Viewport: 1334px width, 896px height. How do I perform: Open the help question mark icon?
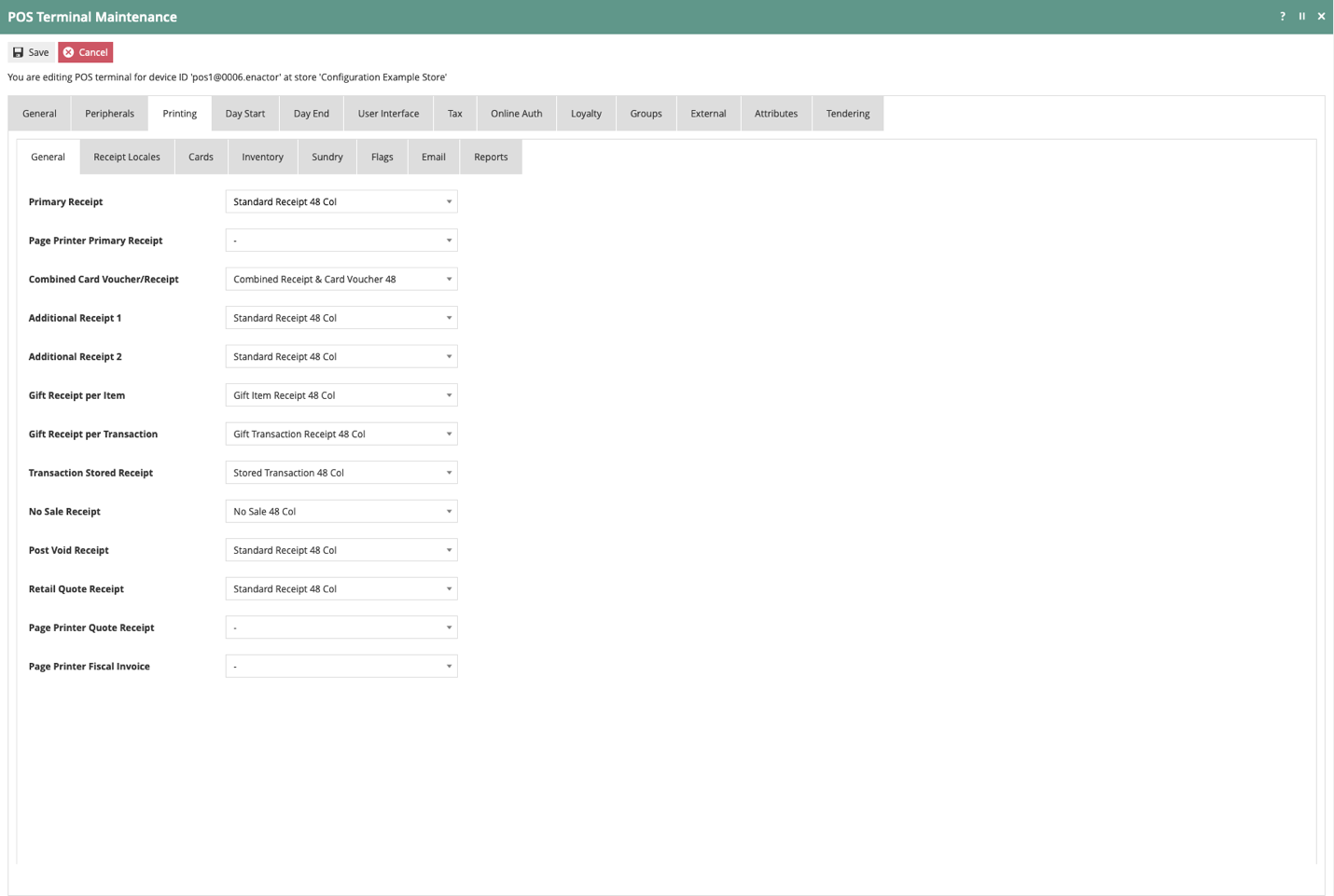click(1283, 17)
